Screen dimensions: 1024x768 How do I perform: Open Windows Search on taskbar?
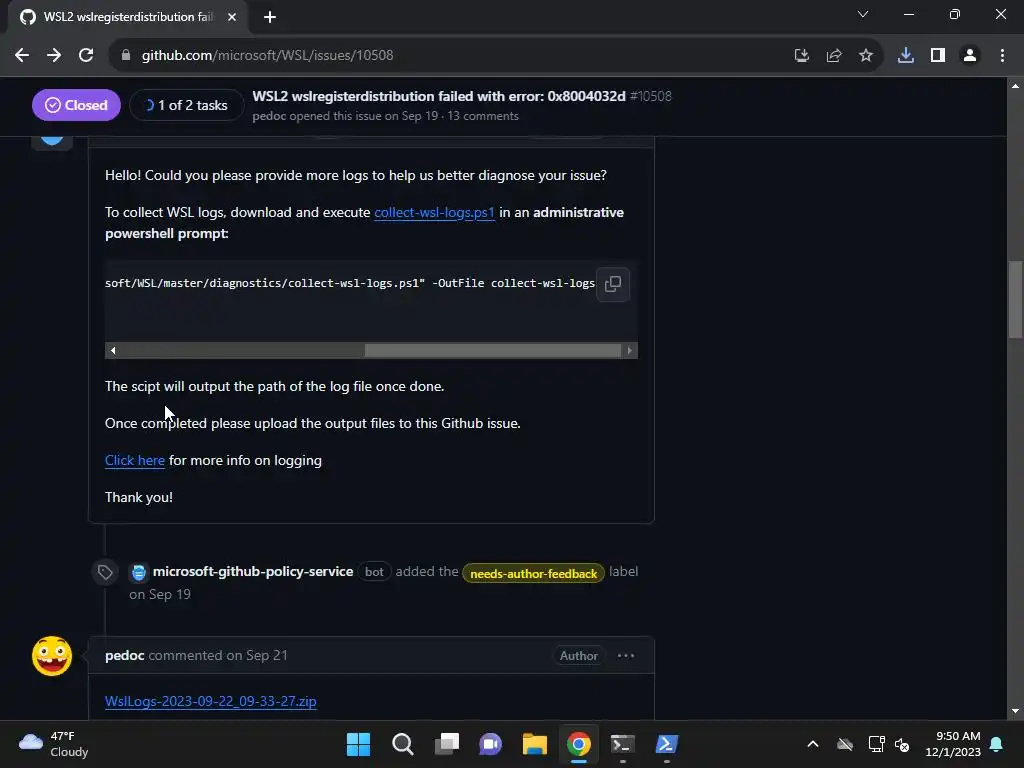[402, 744]
